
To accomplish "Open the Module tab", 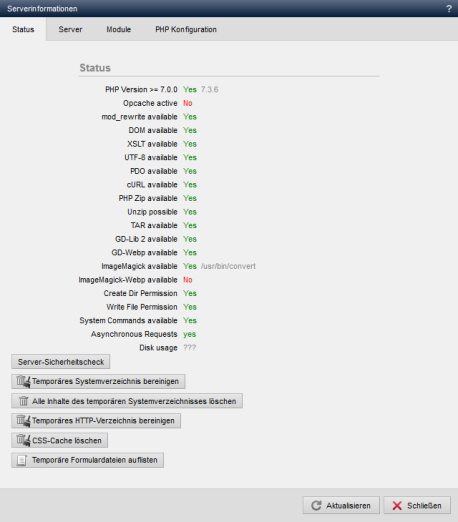I will 118,29.
